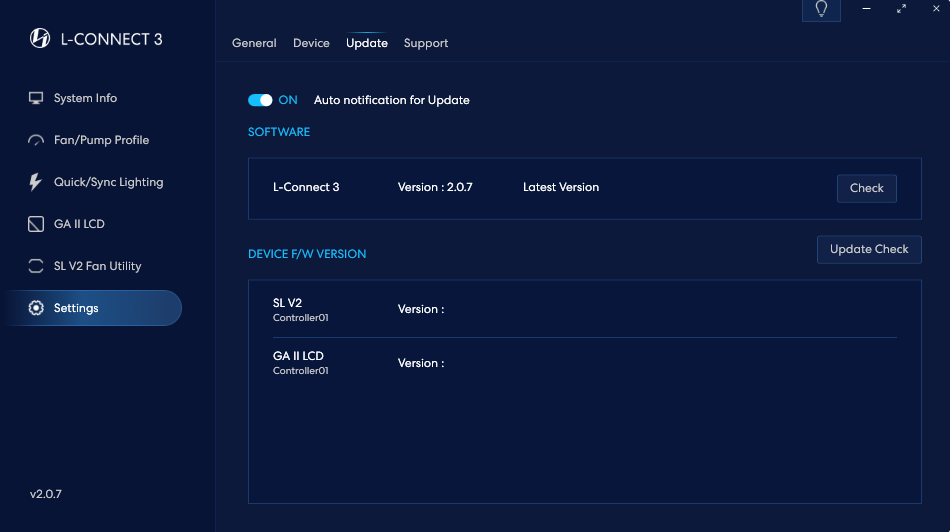Click the SL V2 Controller01 row
950x532 pixels.
(585, 309)
